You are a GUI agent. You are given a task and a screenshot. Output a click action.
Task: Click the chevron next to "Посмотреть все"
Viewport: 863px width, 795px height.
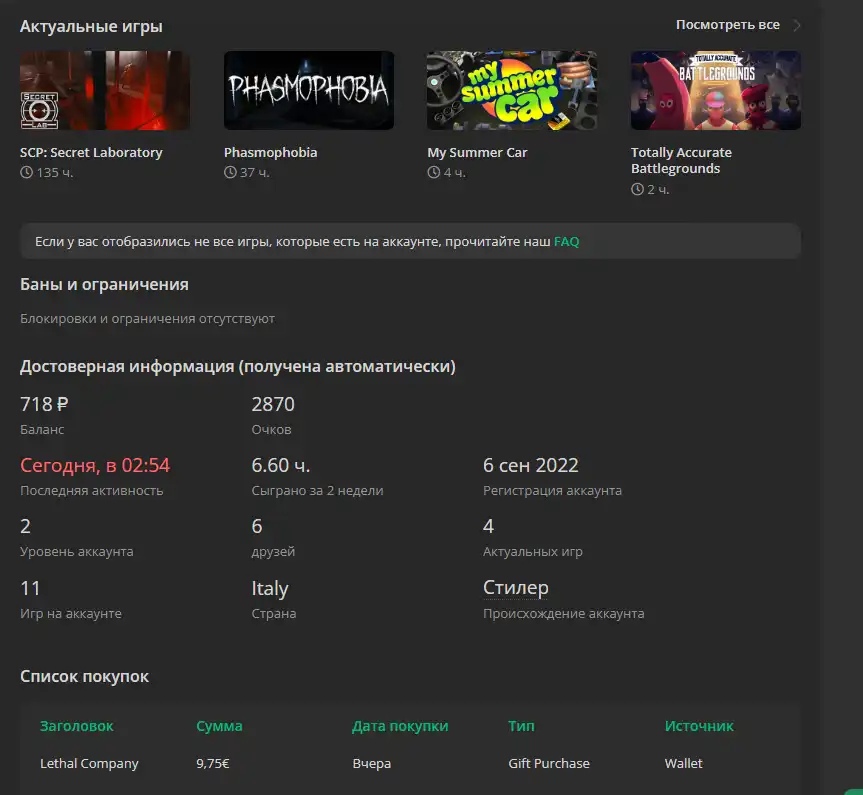796,25
